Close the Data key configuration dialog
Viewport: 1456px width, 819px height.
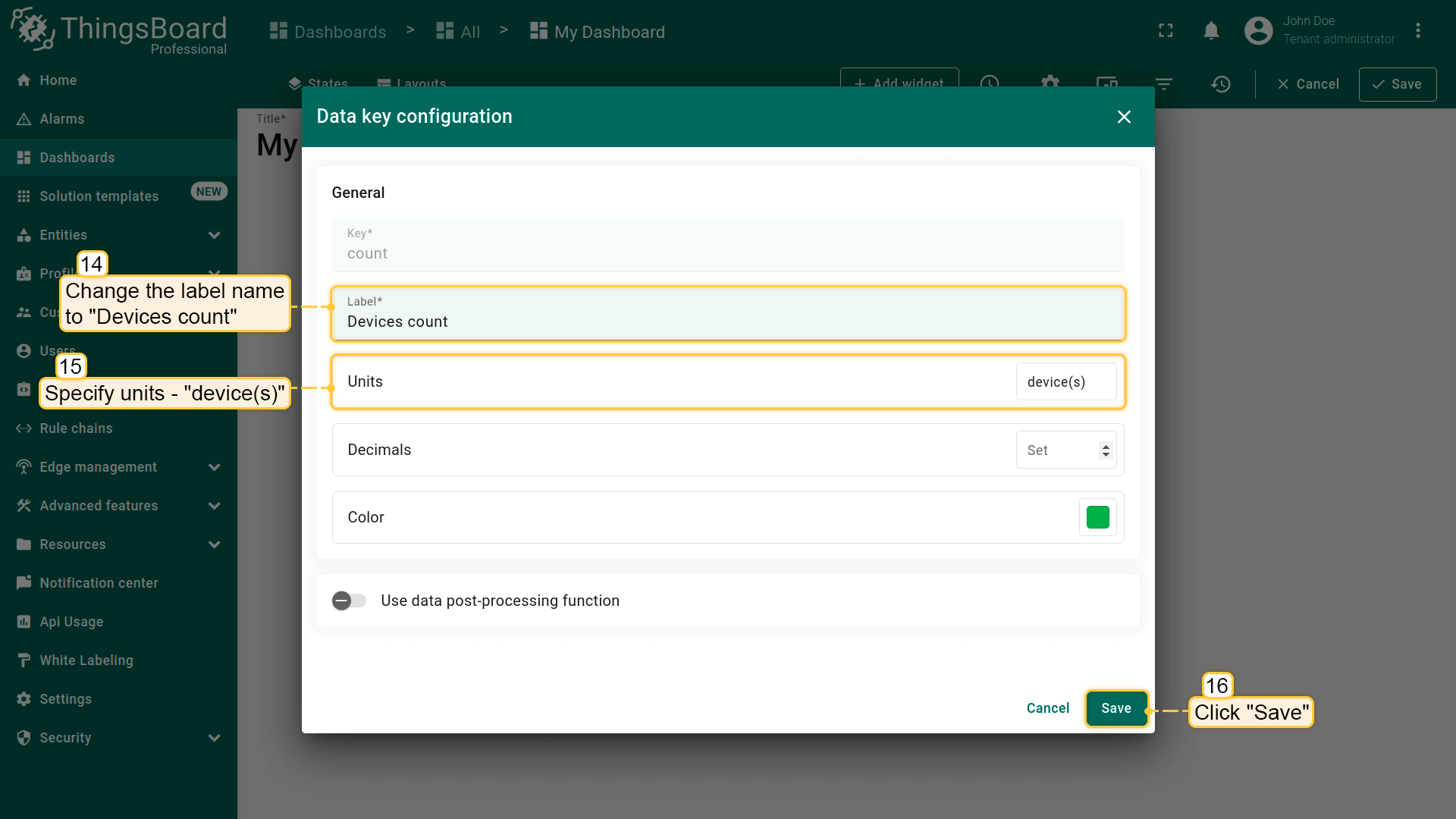coord(1124,117)
